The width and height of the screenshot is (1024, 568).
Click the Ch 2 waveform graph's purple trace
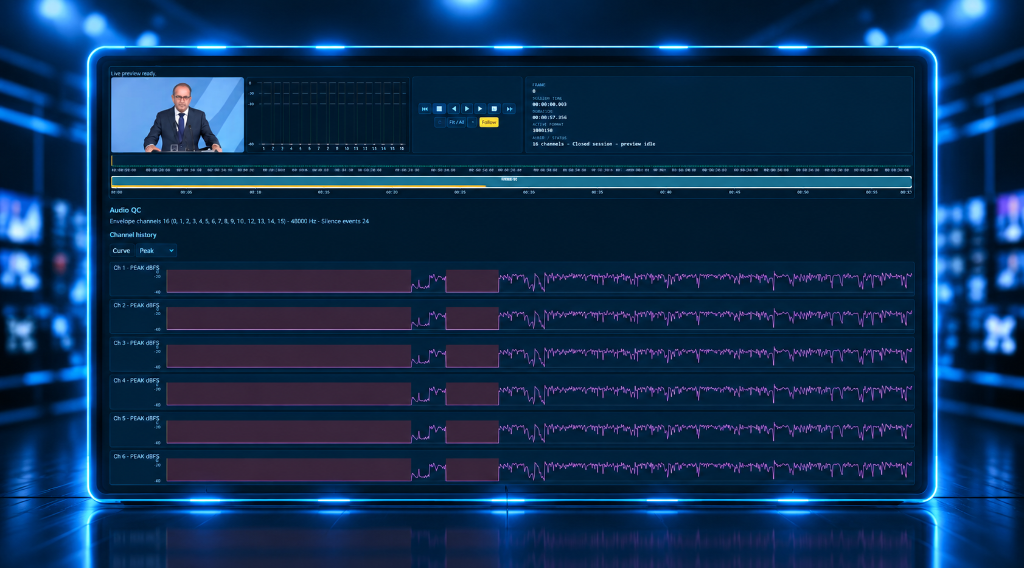point(705,318)
